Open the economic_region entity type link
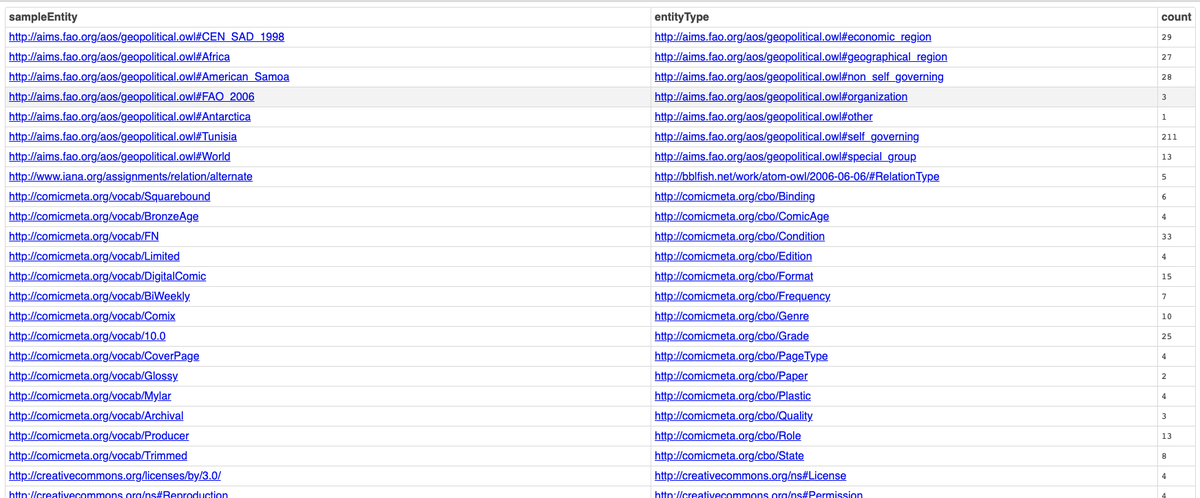 (x=792, y=37)
